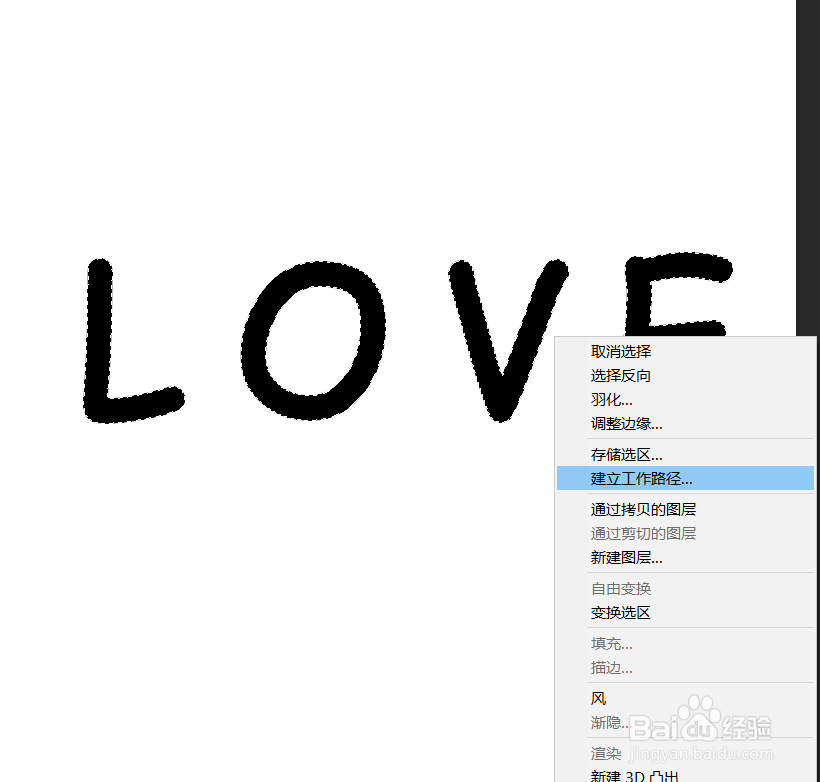Choose the 风 filter entry
The width and height of the screenshot is (820, 782).
pyautogui.click(x=685, y=698)
